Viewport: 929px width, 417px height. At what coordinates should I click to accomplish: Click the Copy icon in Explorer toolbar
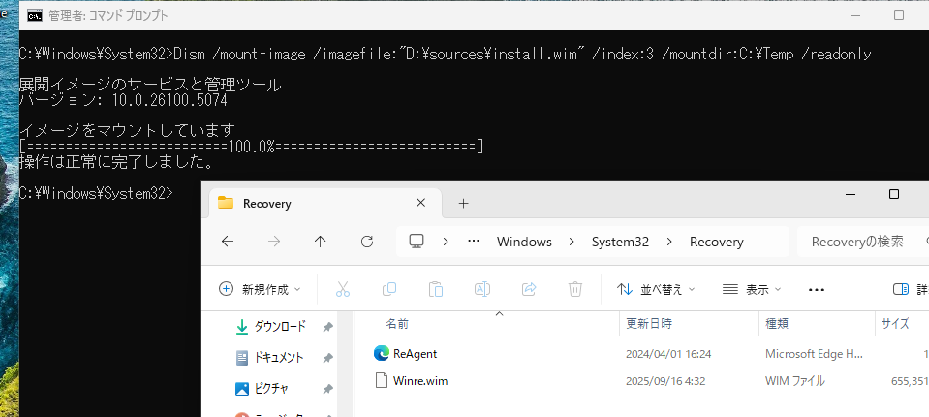pyautogui.click(x=389, y=289)
